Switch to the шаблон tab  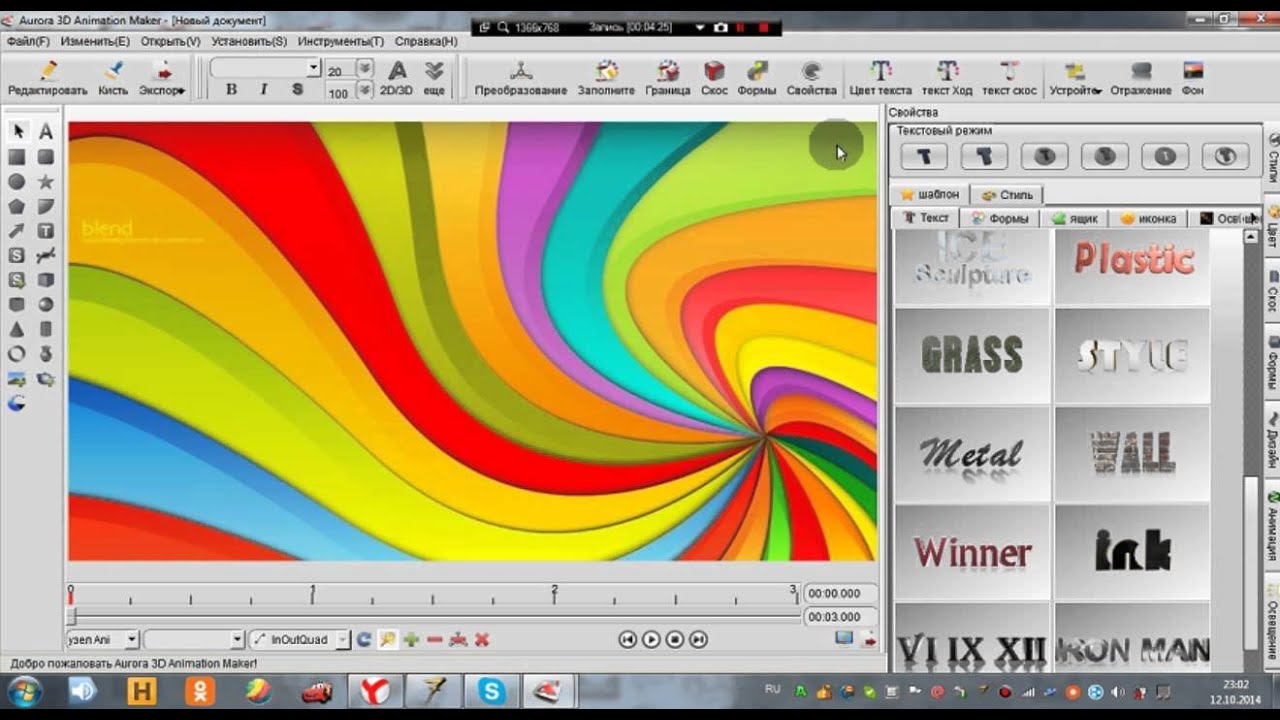[930, 194]
